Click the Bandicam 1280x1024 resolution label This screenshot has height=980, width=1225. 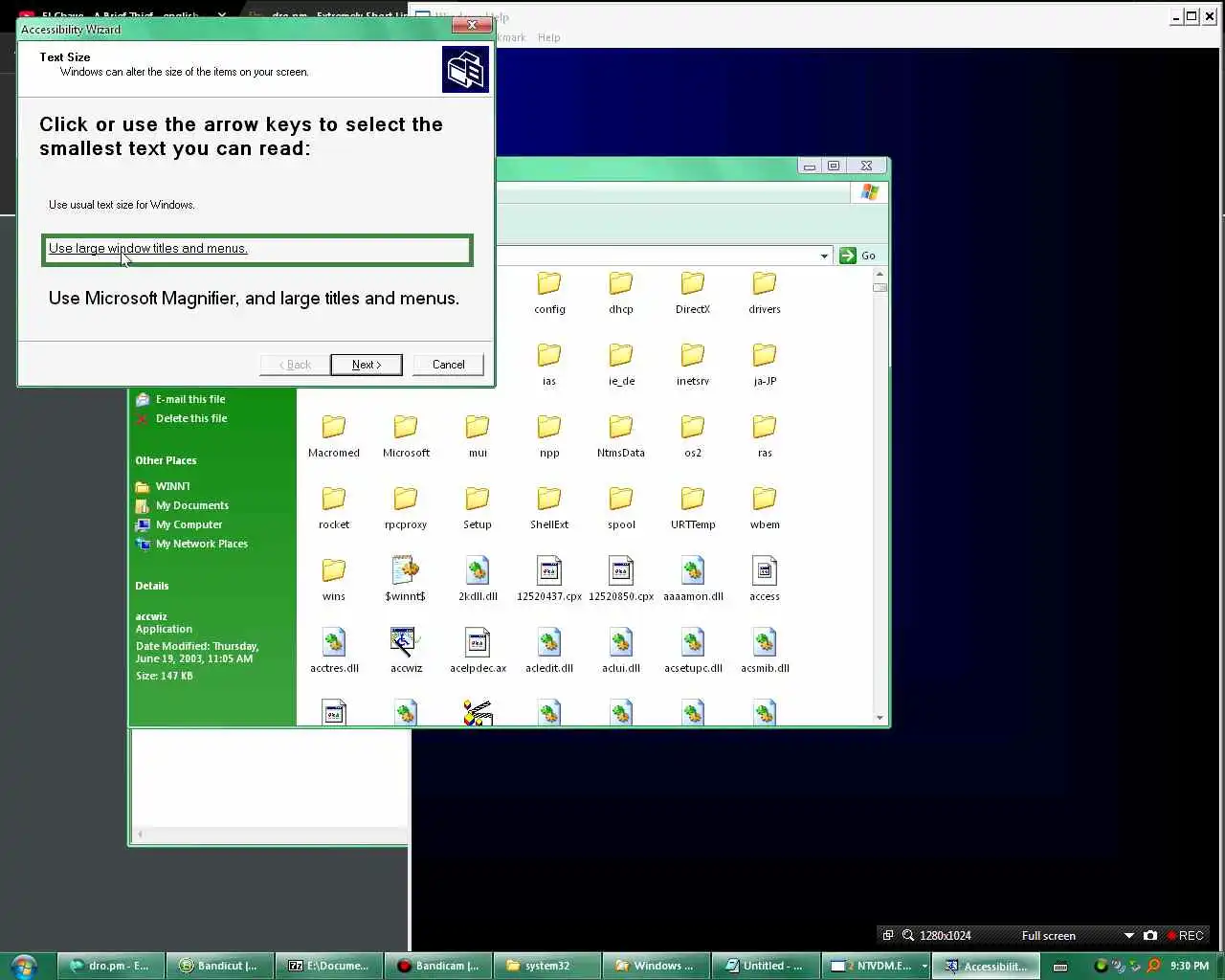(x=946, y=935)
